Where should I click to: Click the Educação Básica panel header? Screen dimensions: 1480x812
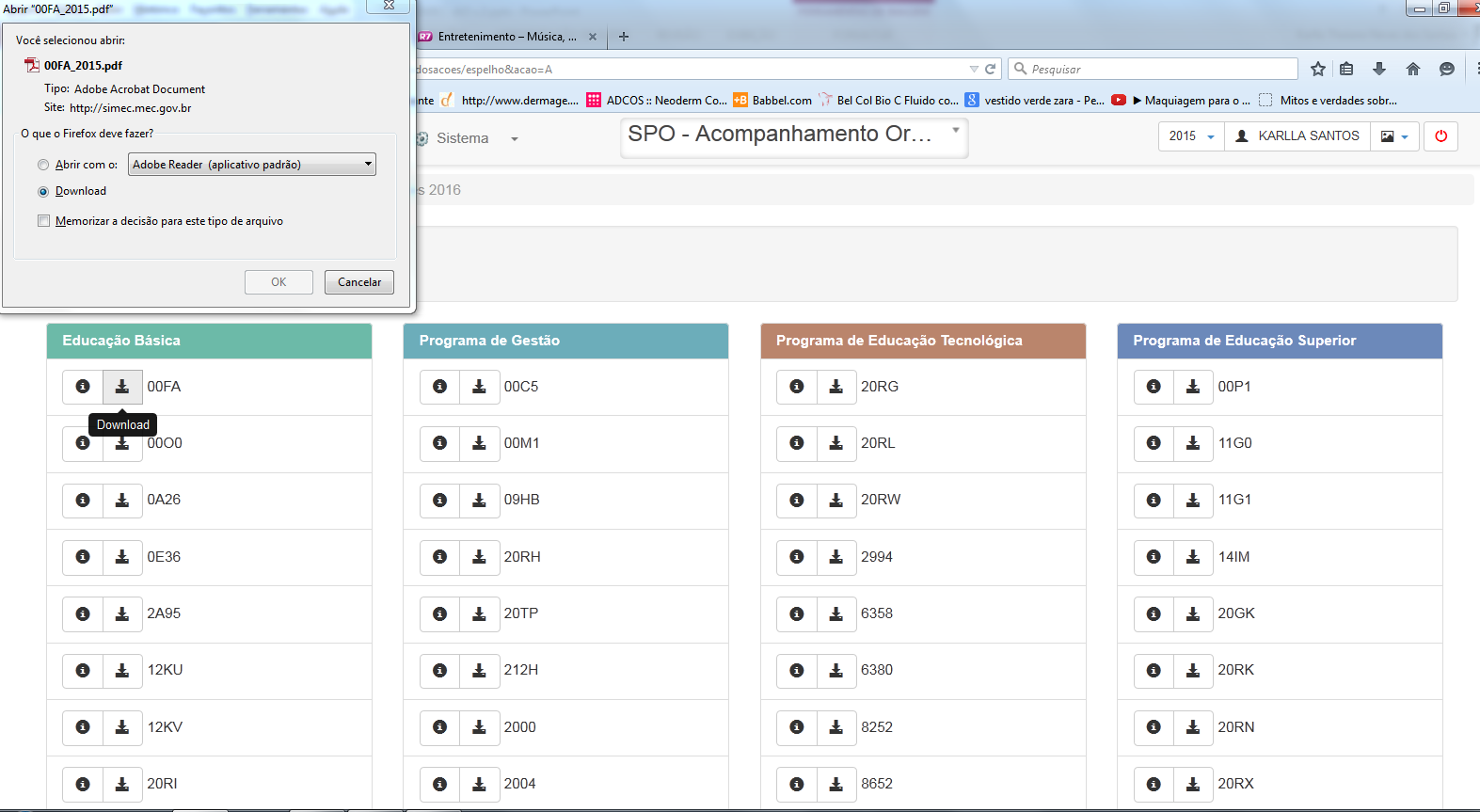click(x=209, y=341)
